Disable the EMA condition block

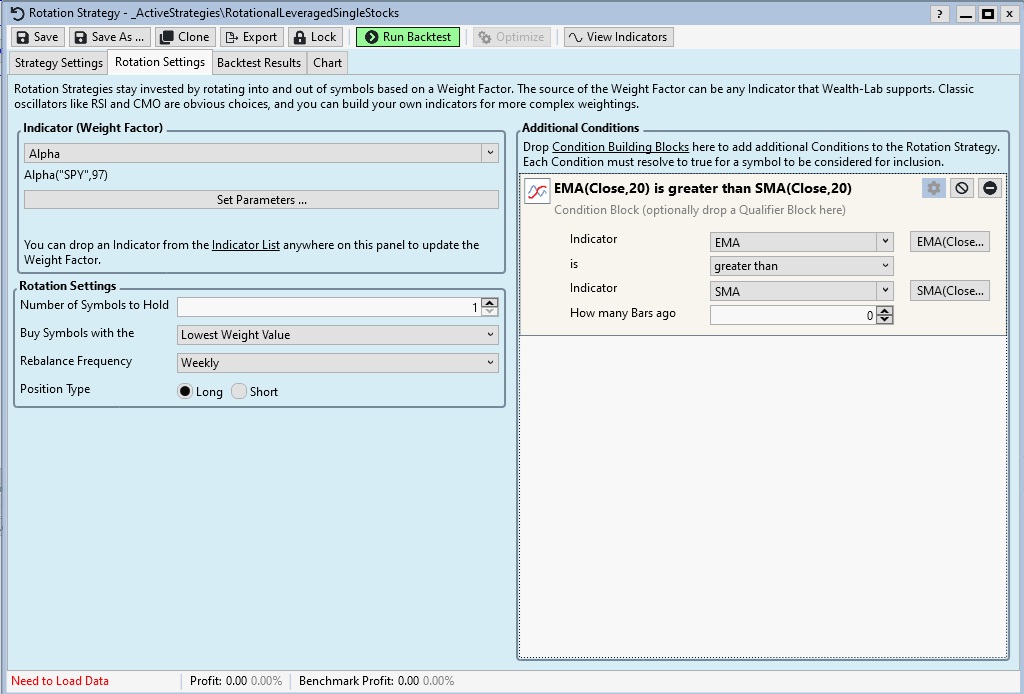click(x=961, y=188)
